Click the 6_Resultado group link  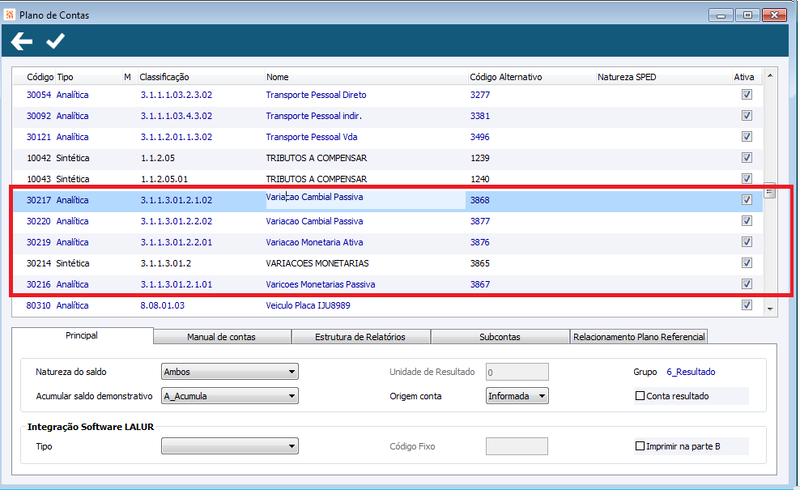pos(691,372)
